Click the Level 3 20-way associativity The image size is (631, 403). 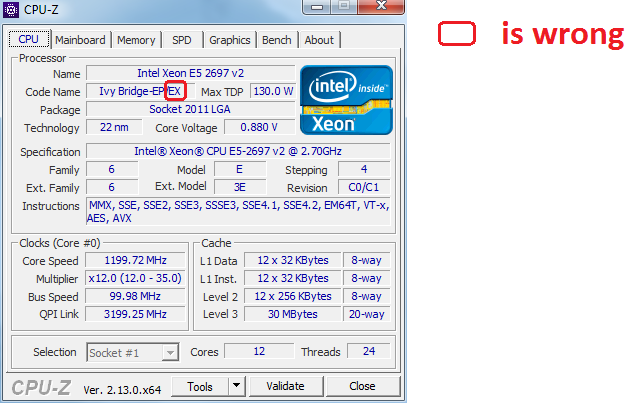(x=366, y=314)
